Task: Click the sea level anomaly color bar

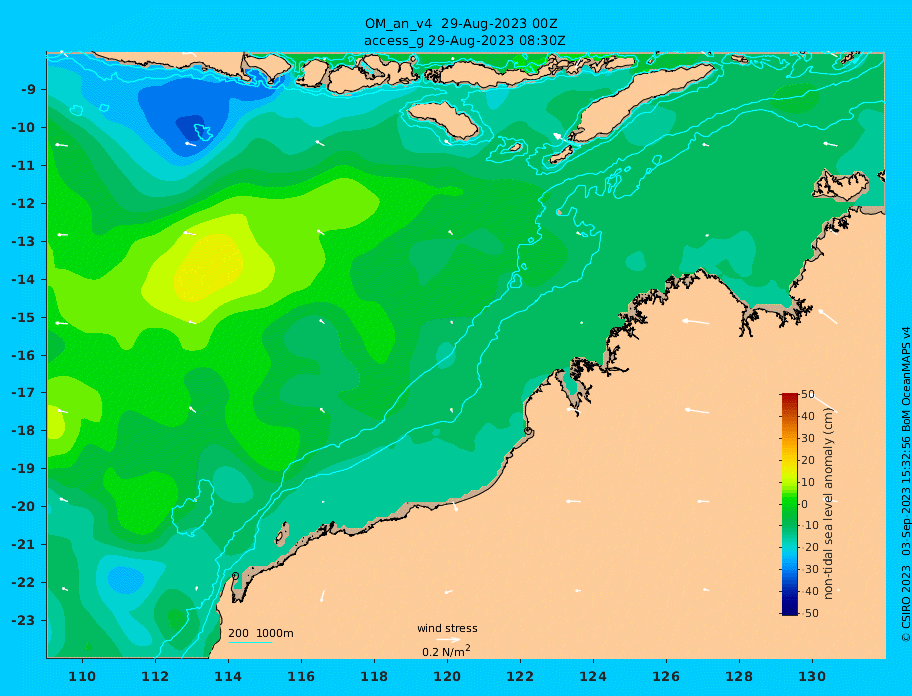Action: coord(790,504)
